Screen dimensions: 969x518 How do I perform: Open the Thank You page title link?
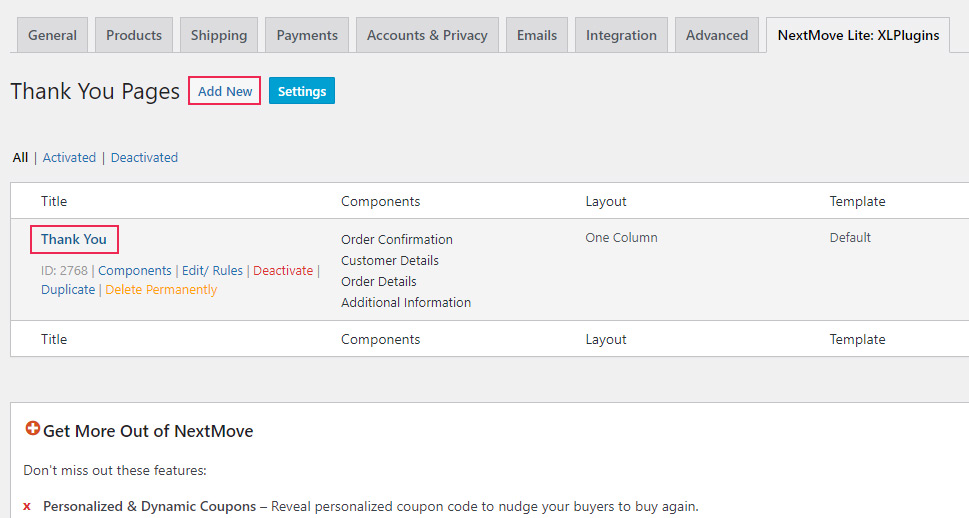pos(74,240)
